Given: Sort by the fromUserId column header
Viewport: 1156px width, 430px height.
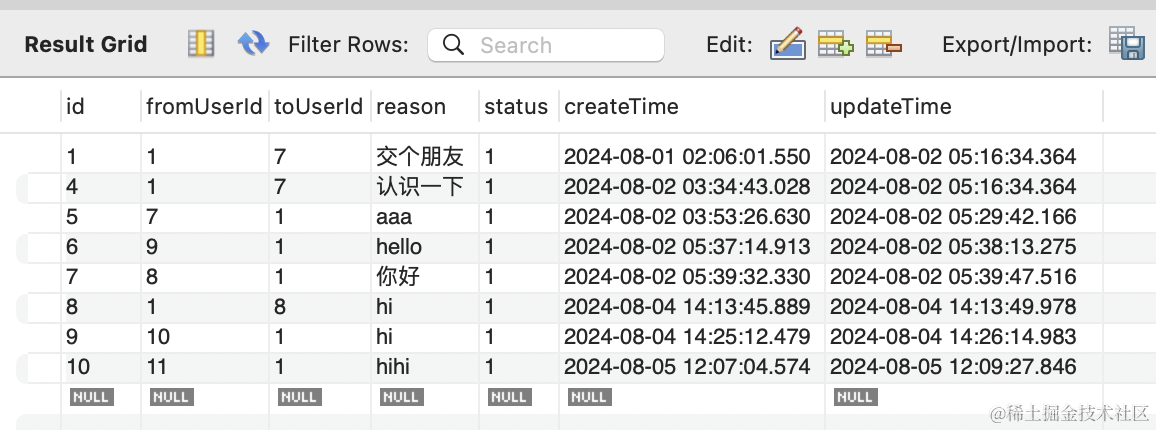Looking at the screenshot, I should [204, 106].
